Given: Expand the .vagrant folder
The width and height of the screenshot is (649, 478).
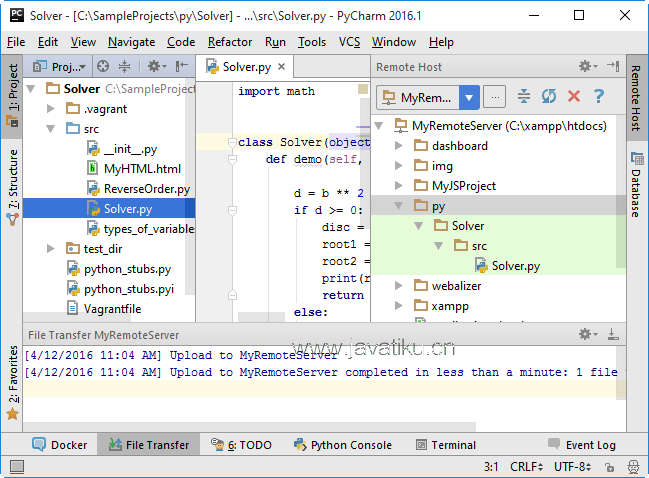Looking at the screenshot, I should click(50, 109).
